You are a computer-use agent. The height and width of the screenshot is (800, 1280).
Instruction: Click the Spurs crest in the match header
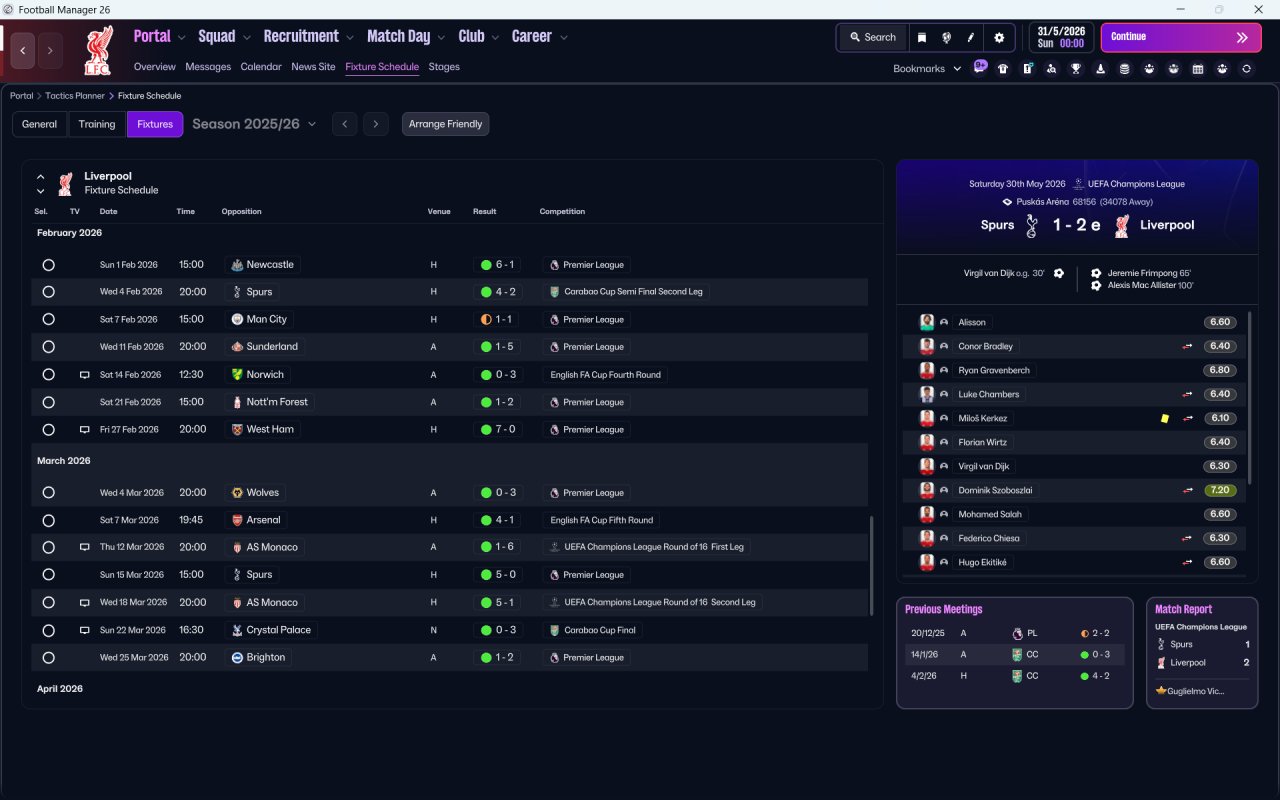pos(1033,226)
